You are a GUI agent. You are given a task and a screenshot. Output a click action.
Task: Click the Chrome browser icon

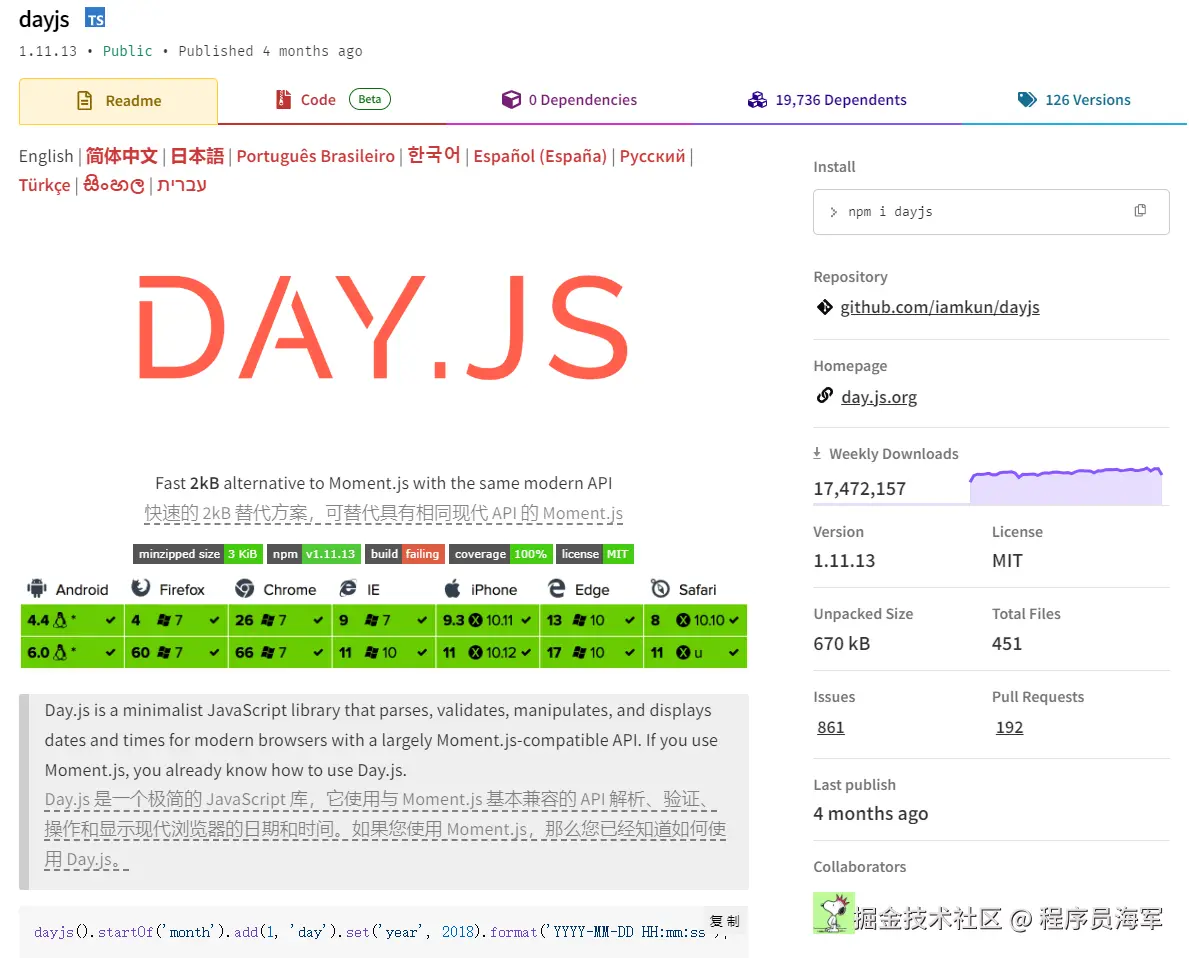244,589
